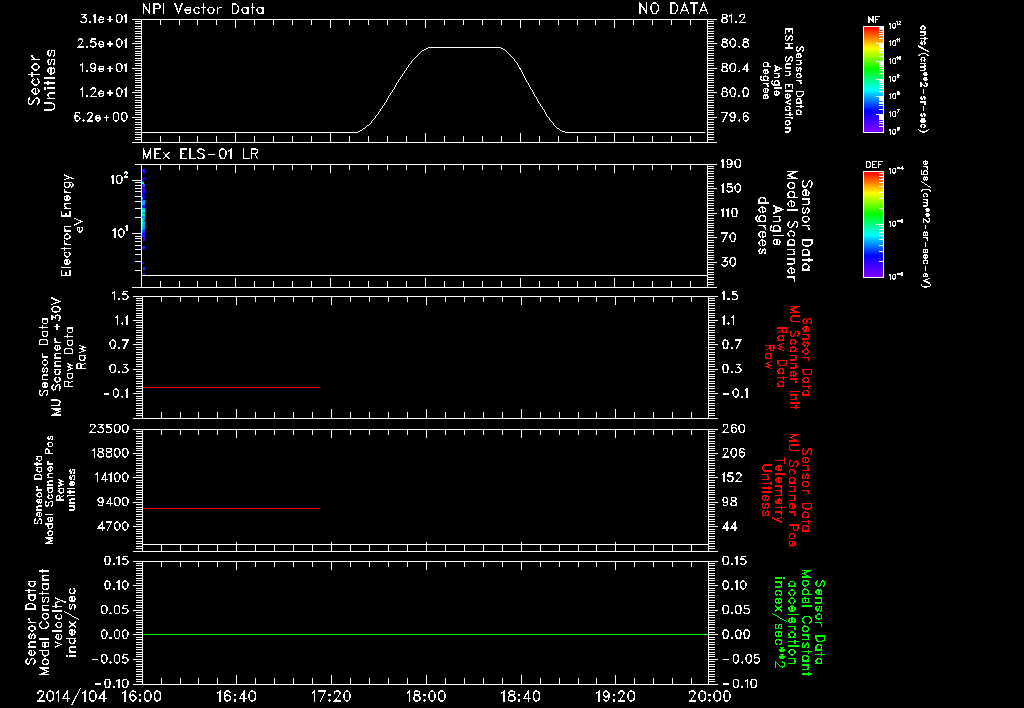Click the '110' scanner angle tick value
This screenshot has width=1024, height=708.
[x=731, y=213]
